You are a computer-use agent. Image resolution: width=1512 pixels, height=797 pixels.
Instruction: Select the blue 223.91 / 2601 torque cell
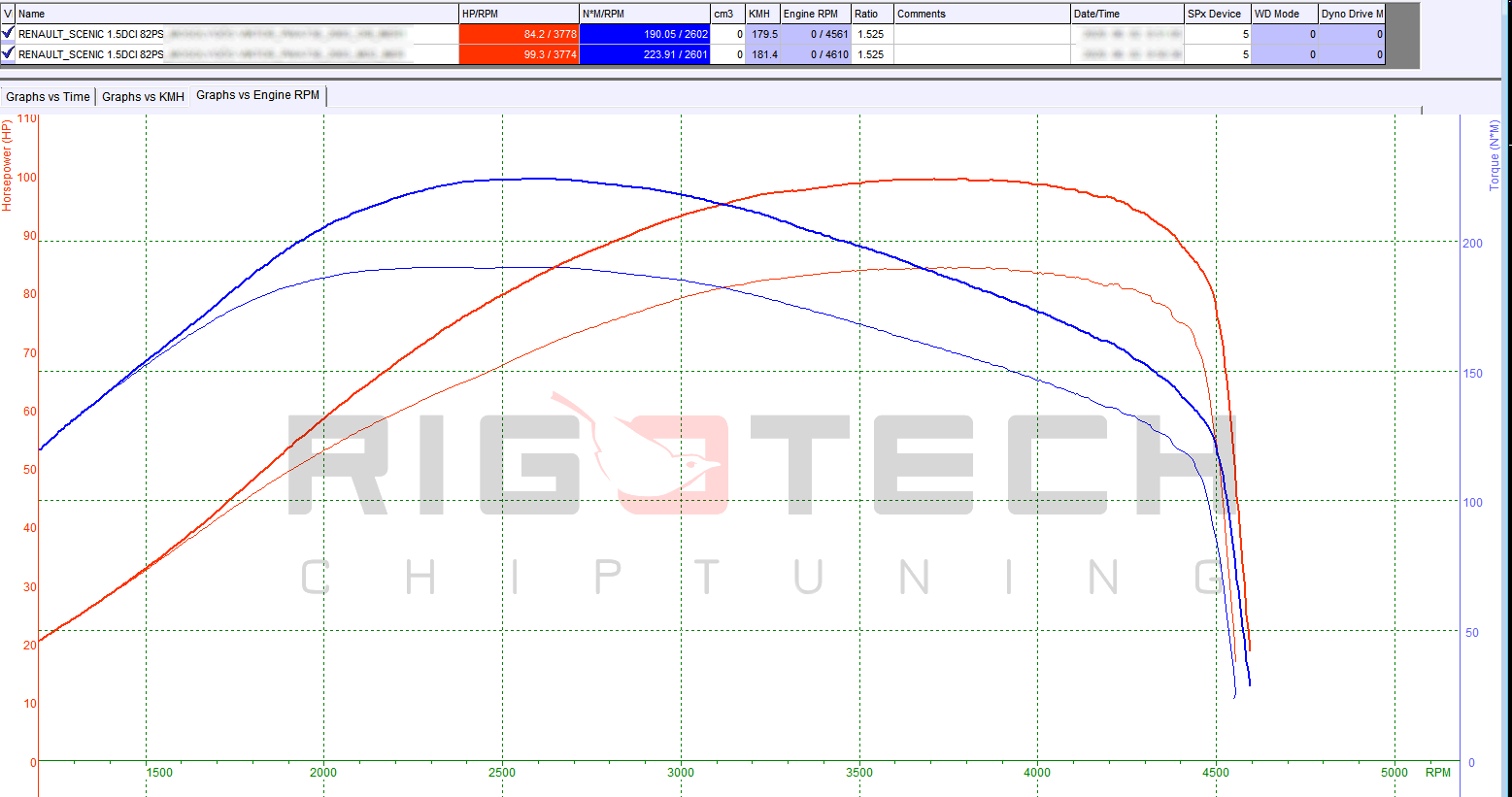coord(645,54)
